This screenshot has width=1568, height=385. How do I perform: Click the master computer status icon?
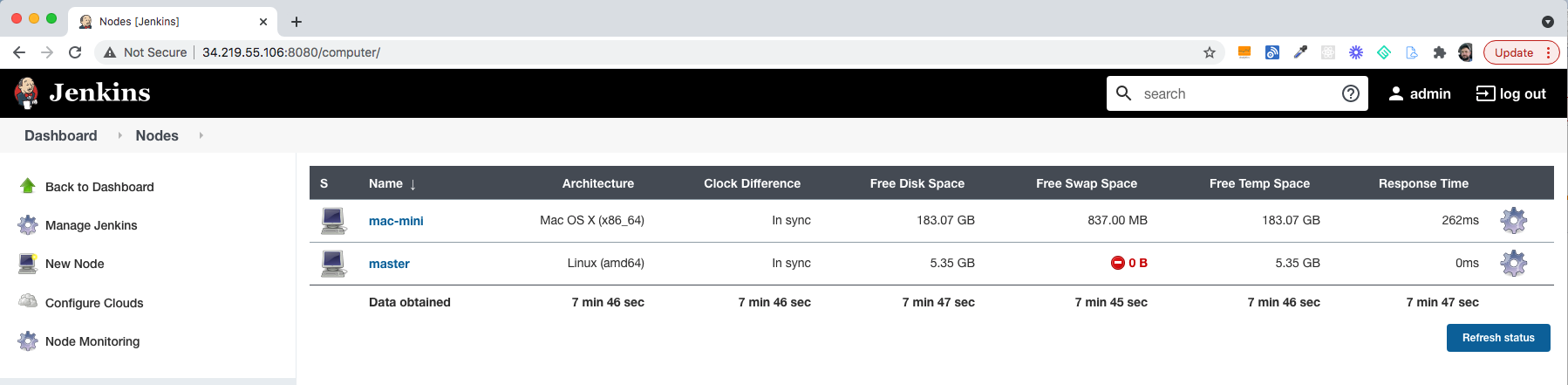pos(333,263)
